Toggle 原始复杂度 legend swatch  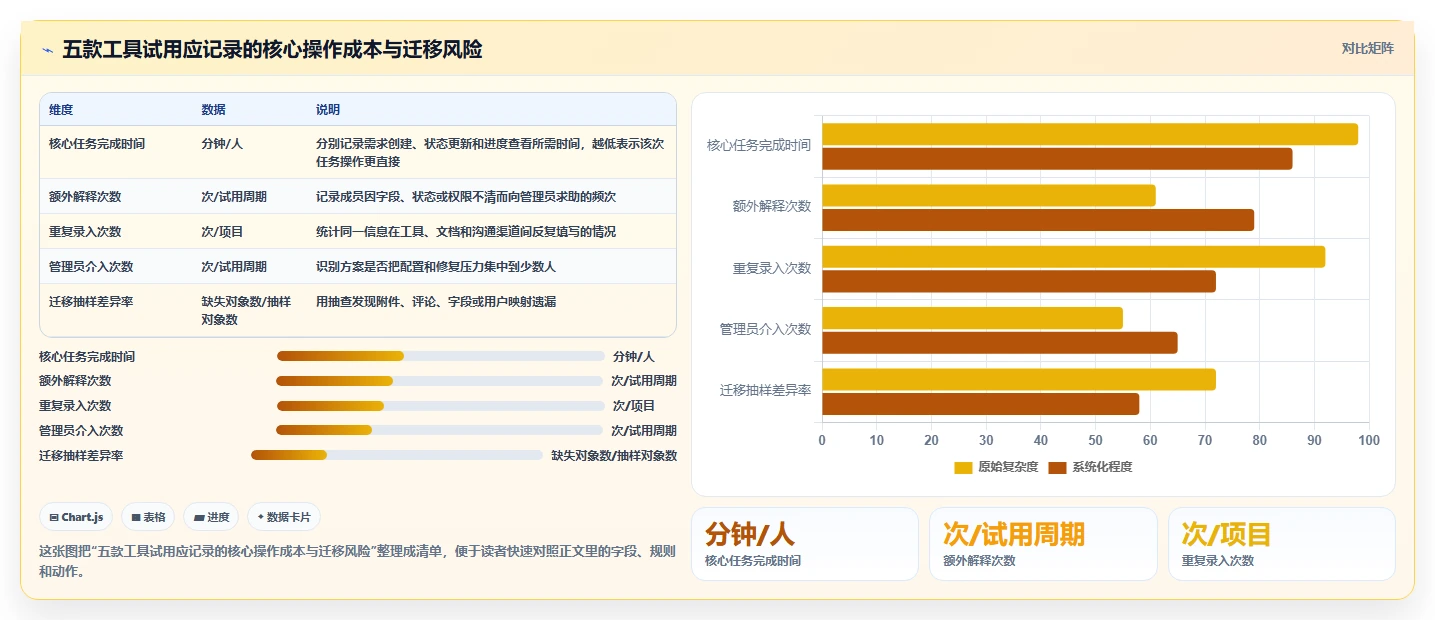(963, 467)
